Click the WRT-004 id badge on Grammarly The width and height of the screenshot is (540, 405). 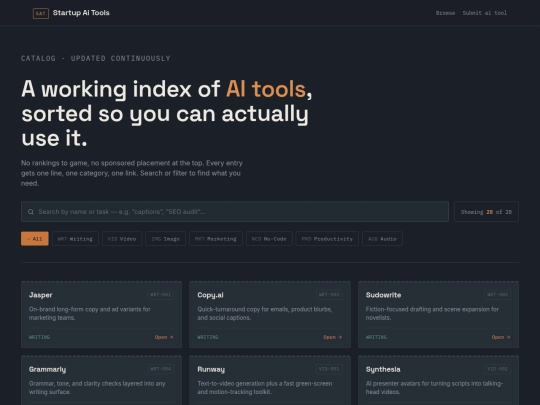pyautogui.click(x=160, y=369)
